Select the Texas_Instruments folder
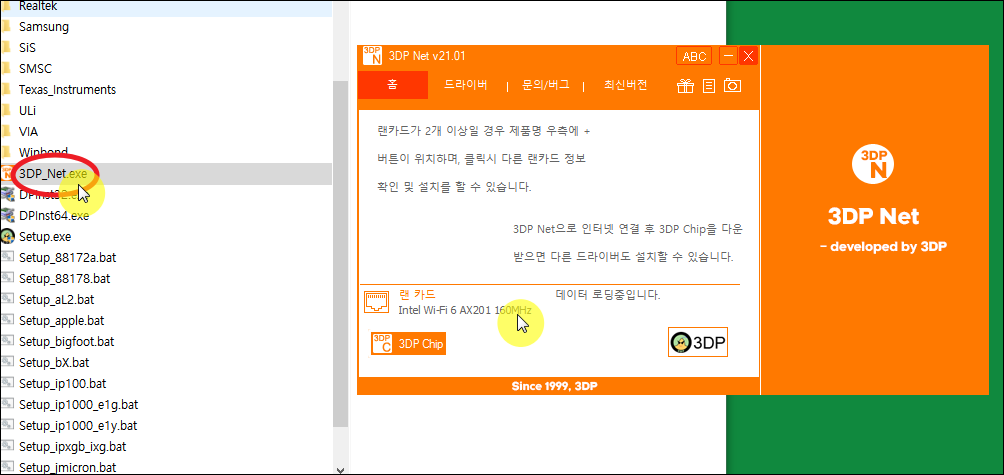1004x475 pixels. 67,90
